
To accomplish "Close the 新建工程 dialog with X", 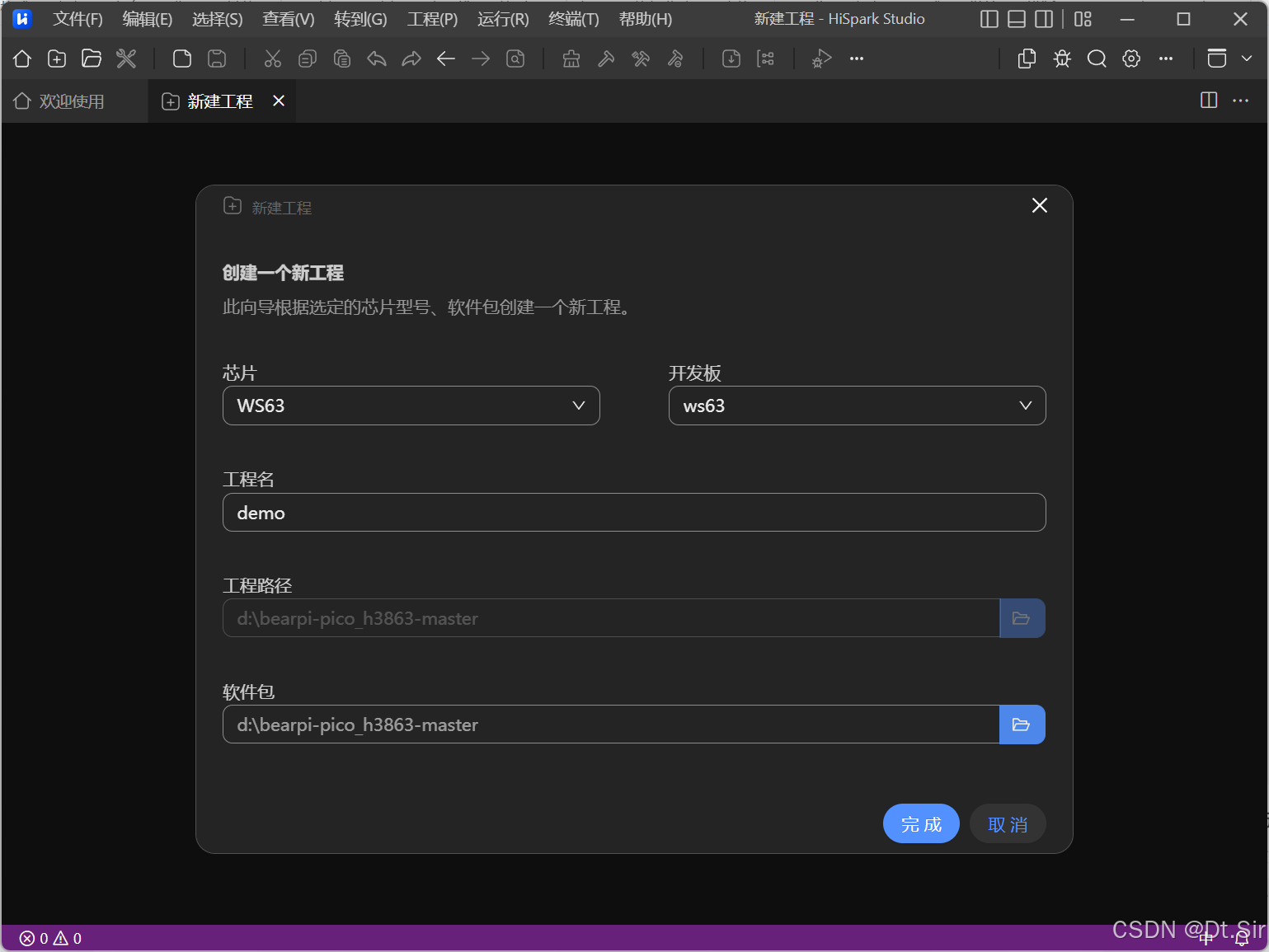I will (1040, 205).
